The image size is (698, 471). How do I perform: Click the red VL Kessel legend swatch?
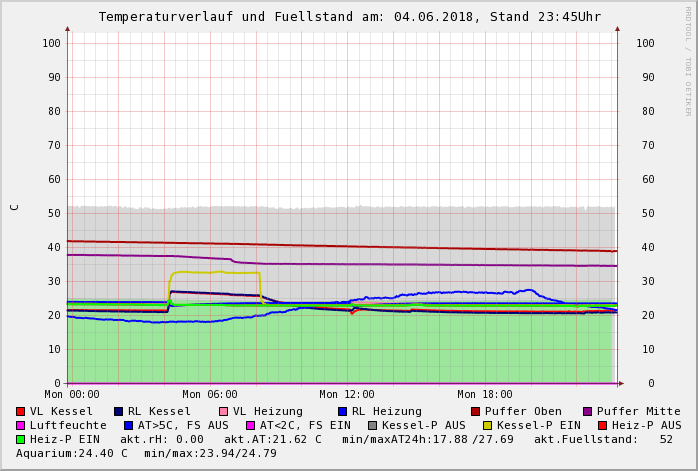click(x=21, y=412)
